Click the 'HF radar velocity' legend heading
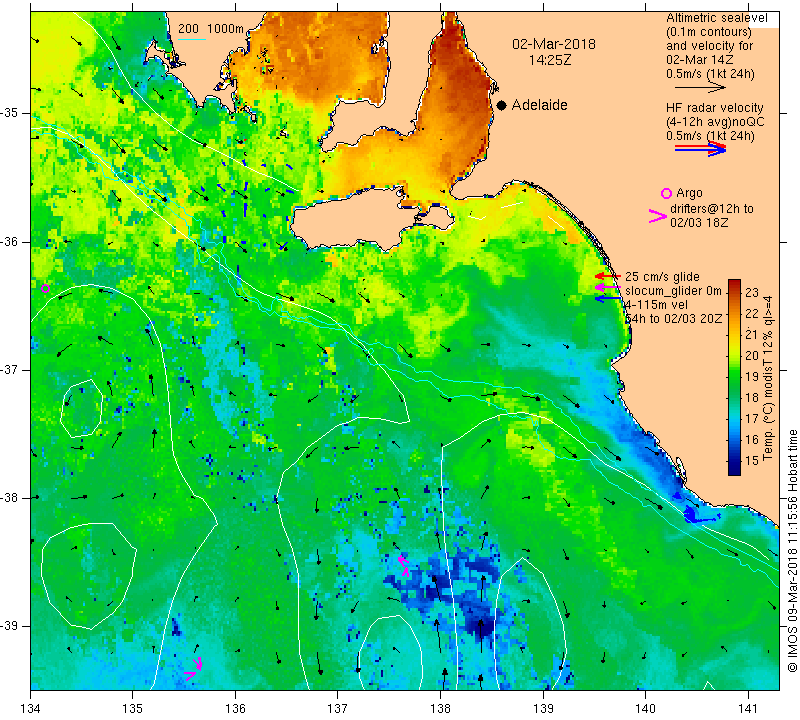 pyautogui.click(x=714, y=108)
